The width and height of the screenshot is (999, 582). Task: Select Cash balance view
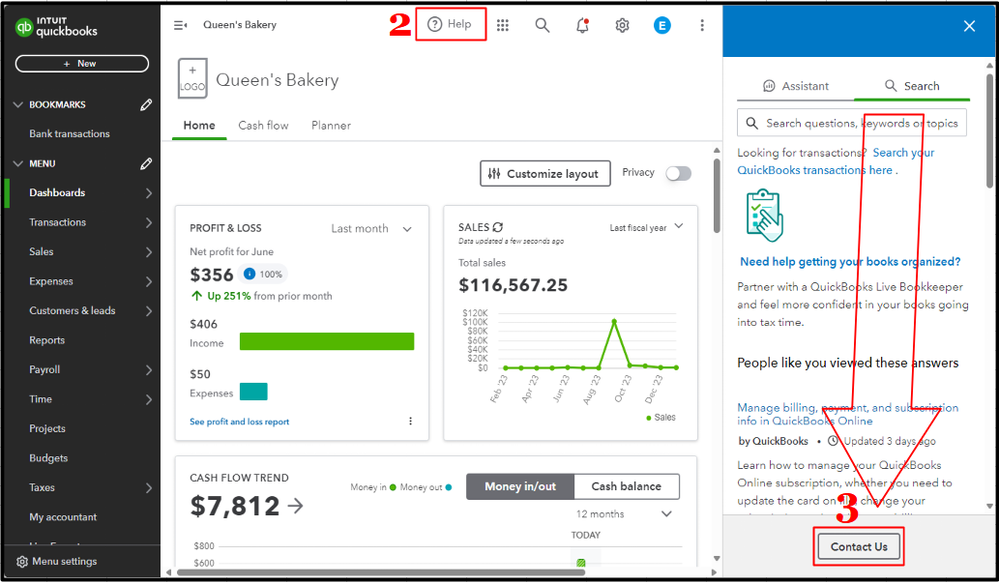(627, 486)
